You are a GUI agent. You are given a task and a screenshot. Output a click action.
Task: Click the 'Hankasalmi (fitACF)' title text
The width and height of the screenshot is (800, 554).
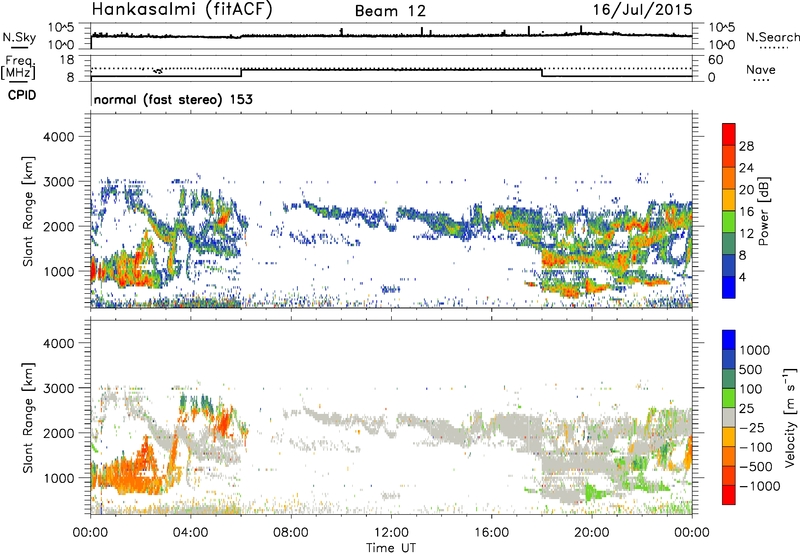182,10
